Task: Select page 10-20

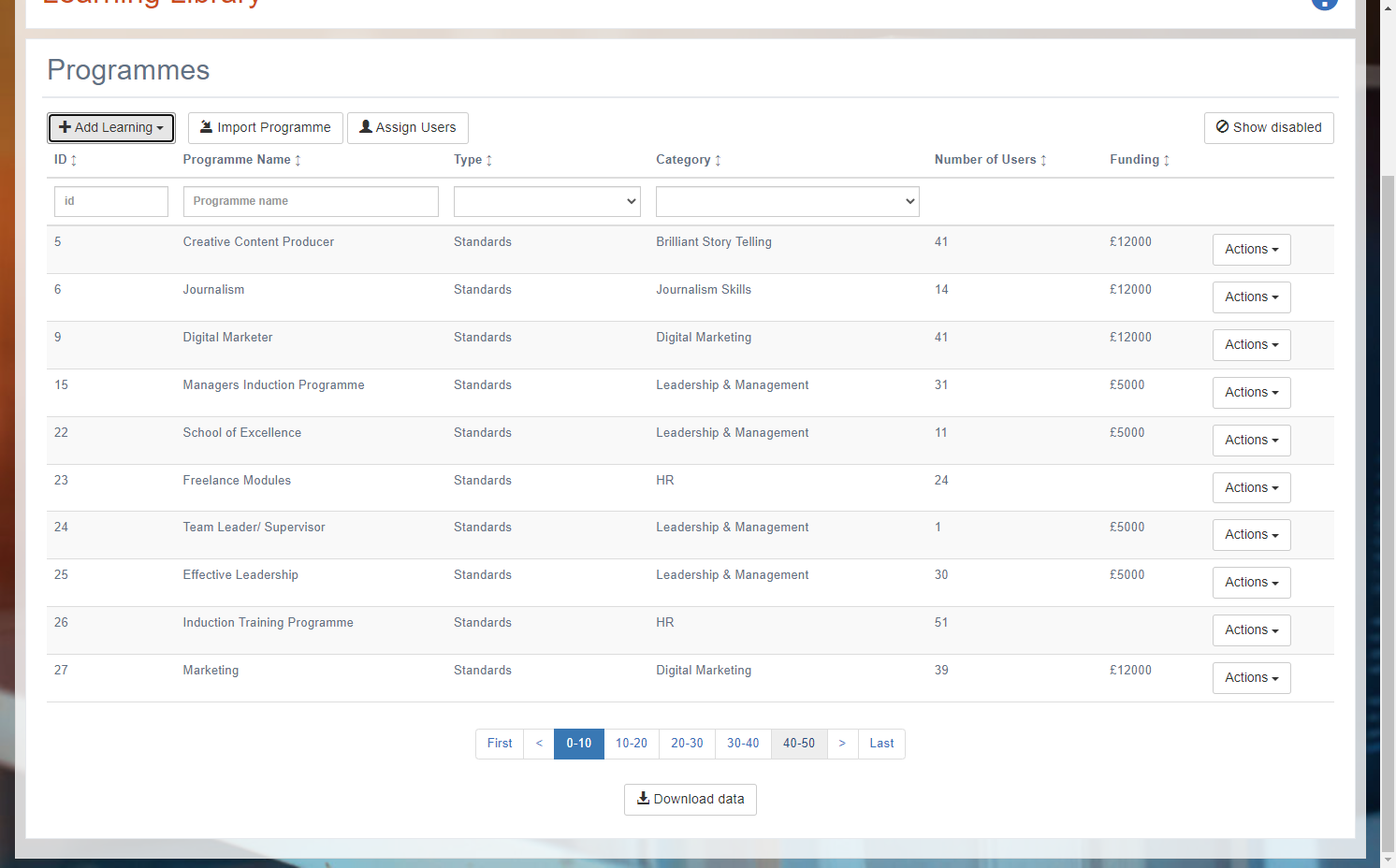Action: tap(632, 744)
